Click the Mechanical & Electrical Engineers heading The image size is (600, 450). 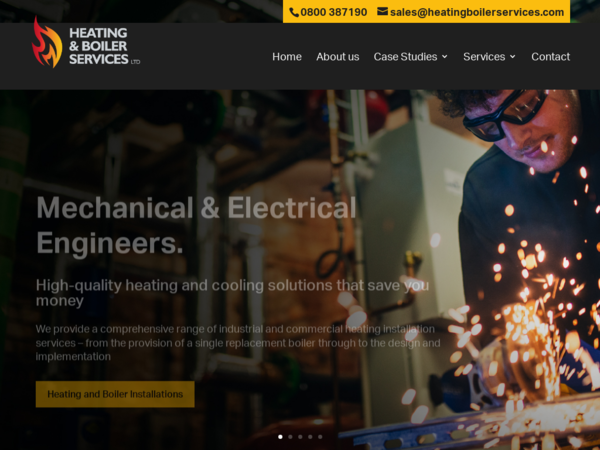[196, 225]
